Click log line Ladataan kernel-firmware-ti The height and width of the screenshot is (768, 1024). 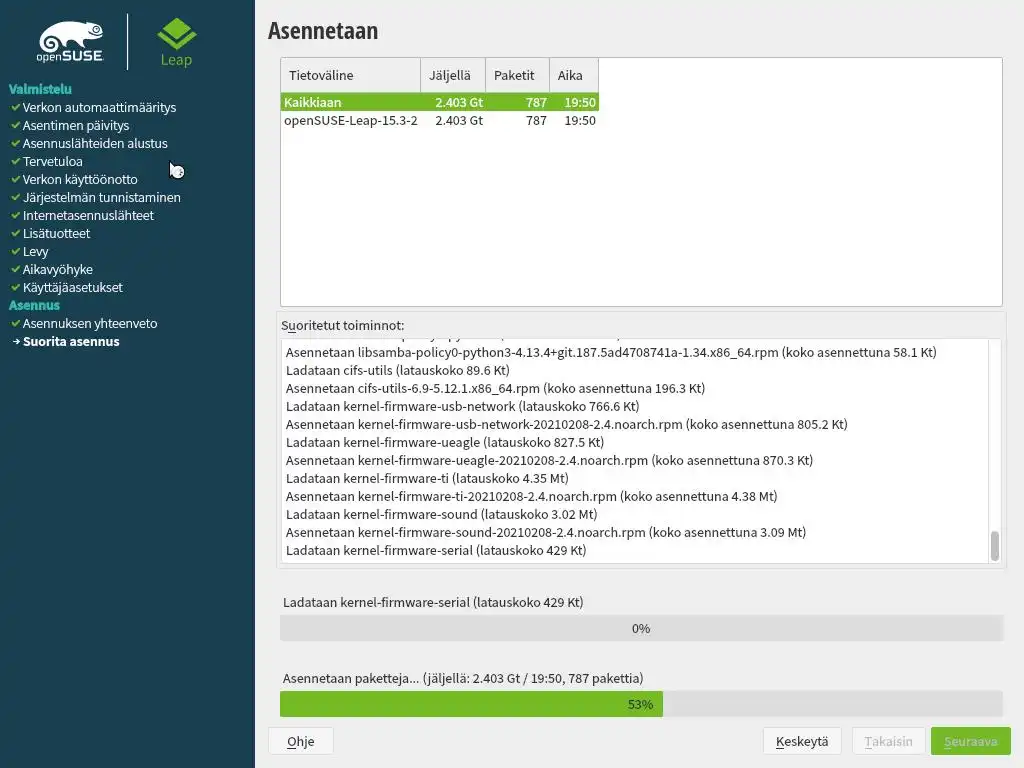(426, 478)
